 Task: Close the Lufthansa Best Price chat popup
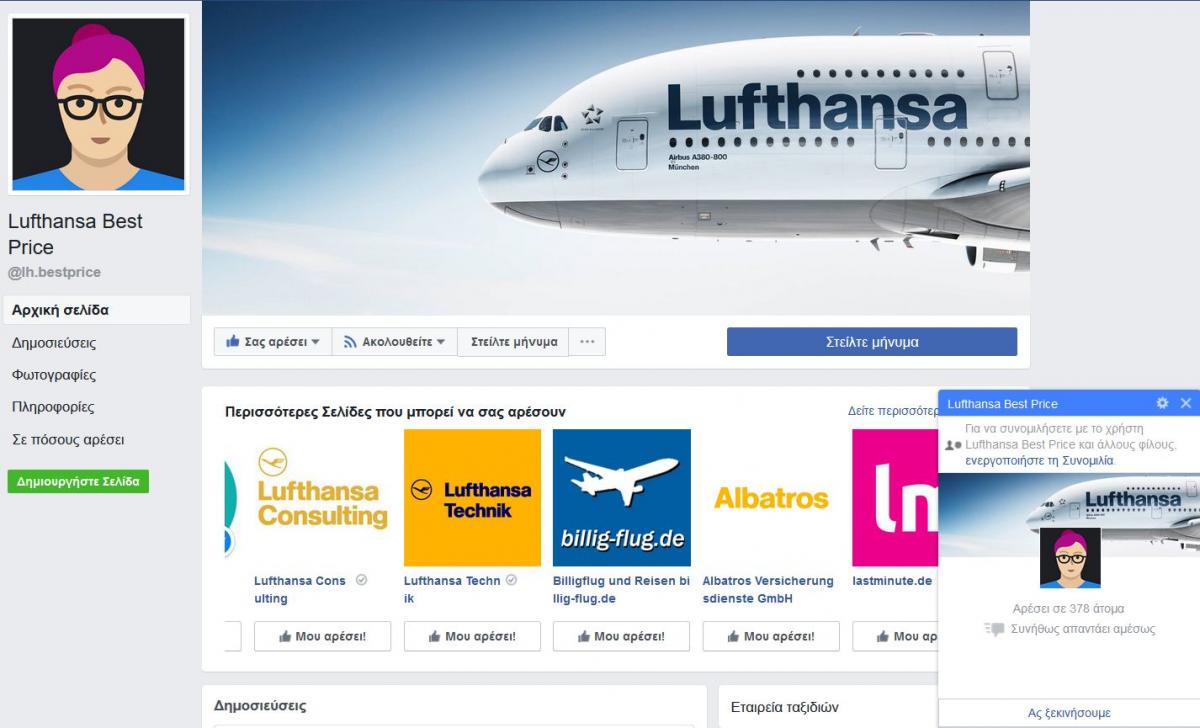1186,403
